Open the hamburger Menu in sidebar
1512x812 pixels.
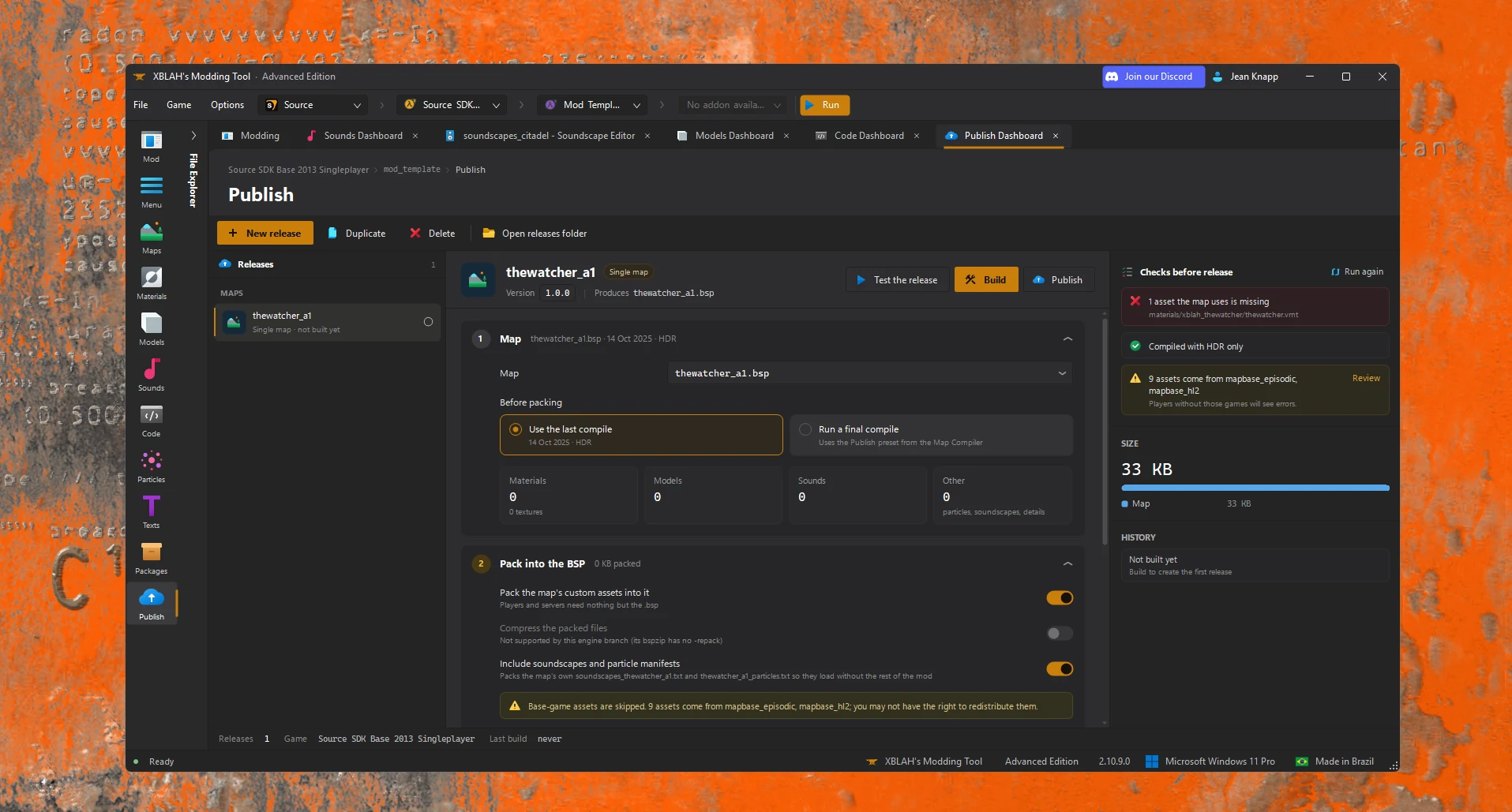(152, 193)
